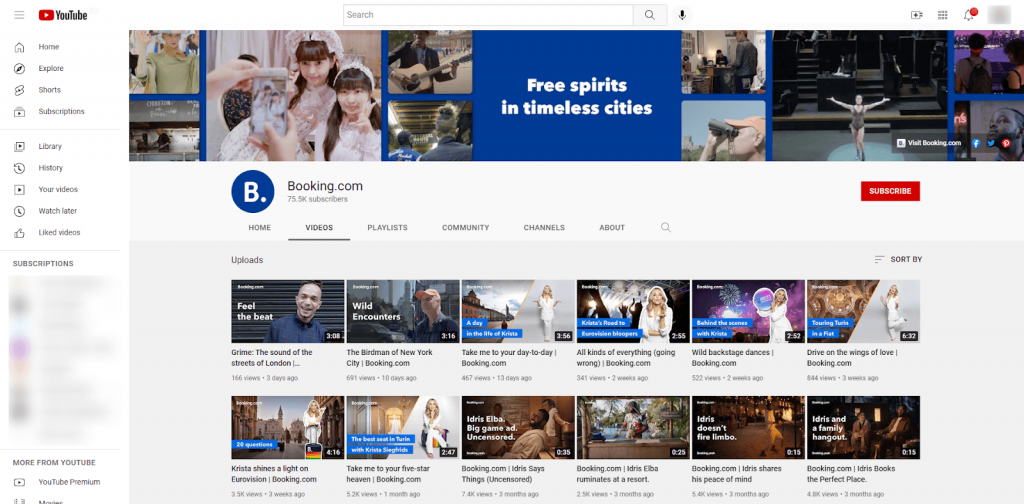
Task: Open Your videos in the sidebar
Action: point(60,189)
